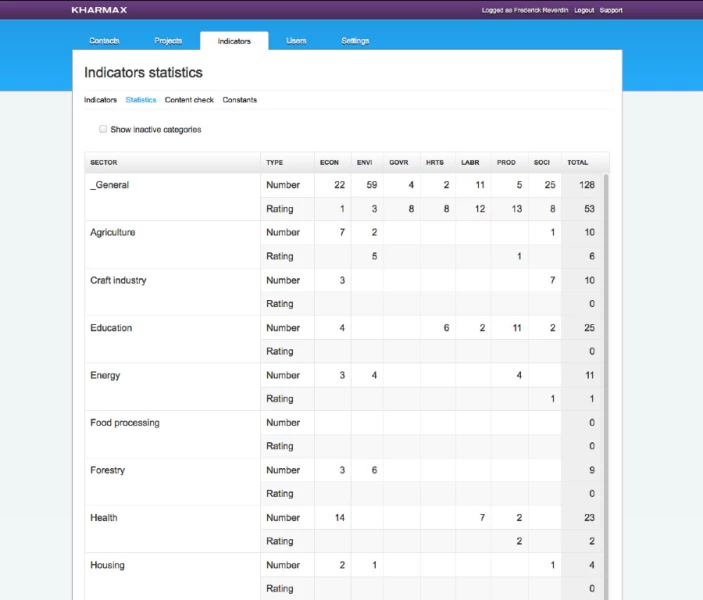
Task: Go to Content check page
Action: [189, 100]
